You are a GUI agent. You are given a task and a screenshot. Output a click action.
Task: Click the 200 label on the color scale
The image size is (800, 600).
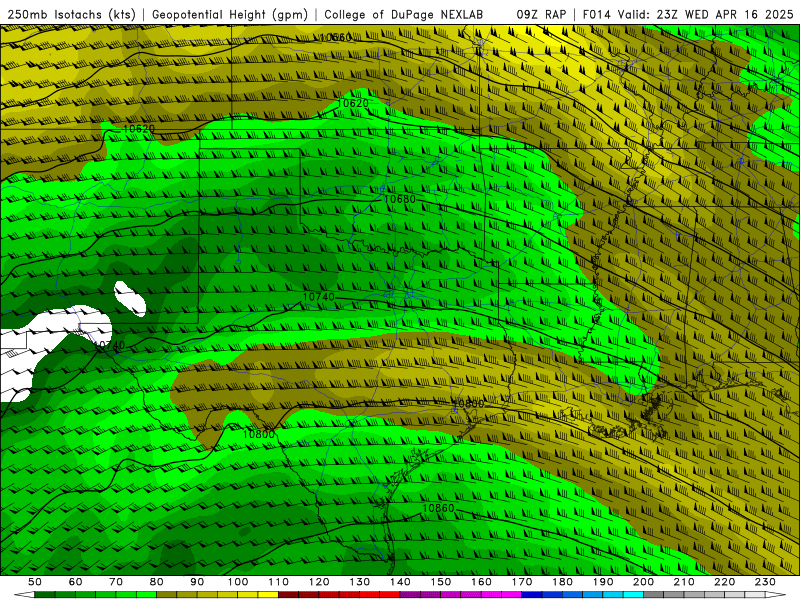[643, 582]
